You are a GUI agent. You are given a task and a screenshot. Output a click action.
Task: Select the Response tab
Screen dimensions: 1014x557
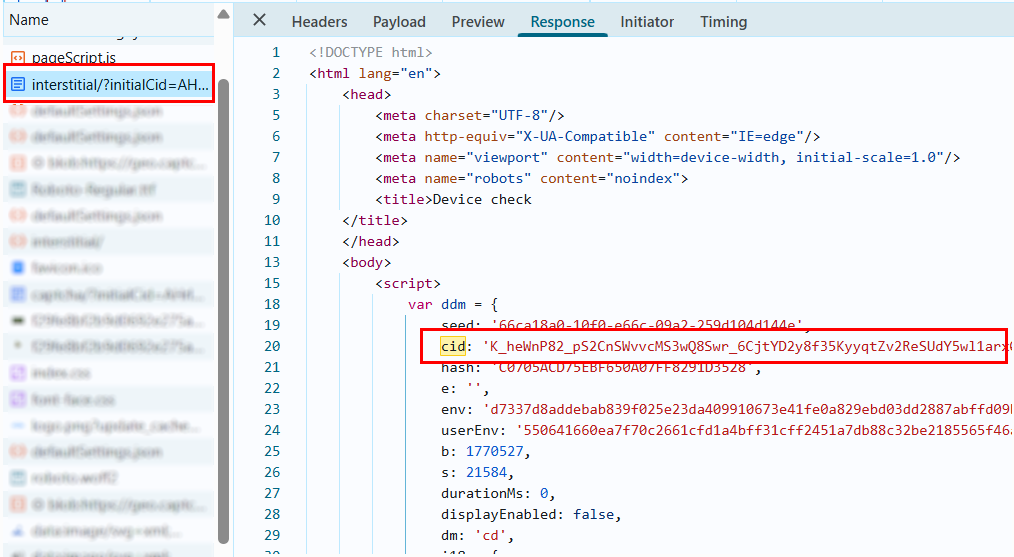coord(562,22)
